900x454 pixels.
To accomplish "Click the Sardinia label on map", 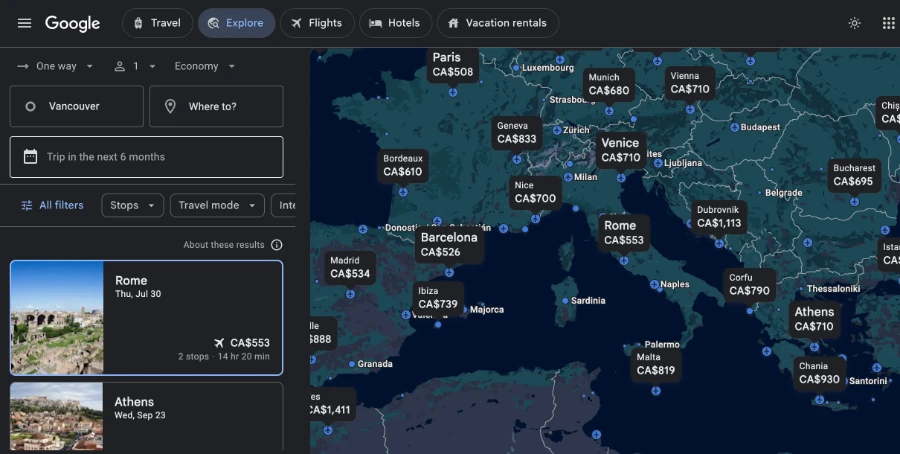I will [588, 301].
